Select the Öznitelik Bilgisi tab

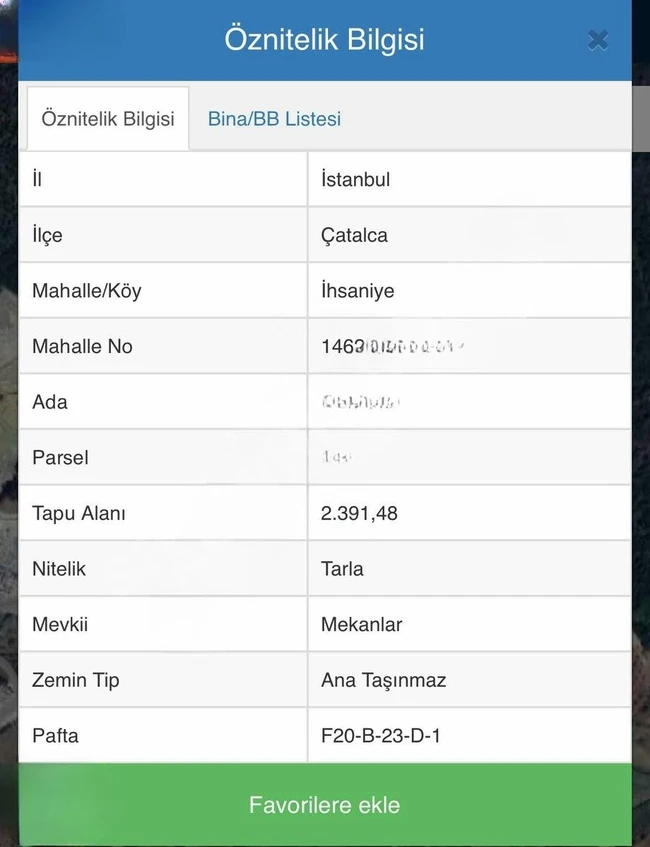tap(108, 118)
